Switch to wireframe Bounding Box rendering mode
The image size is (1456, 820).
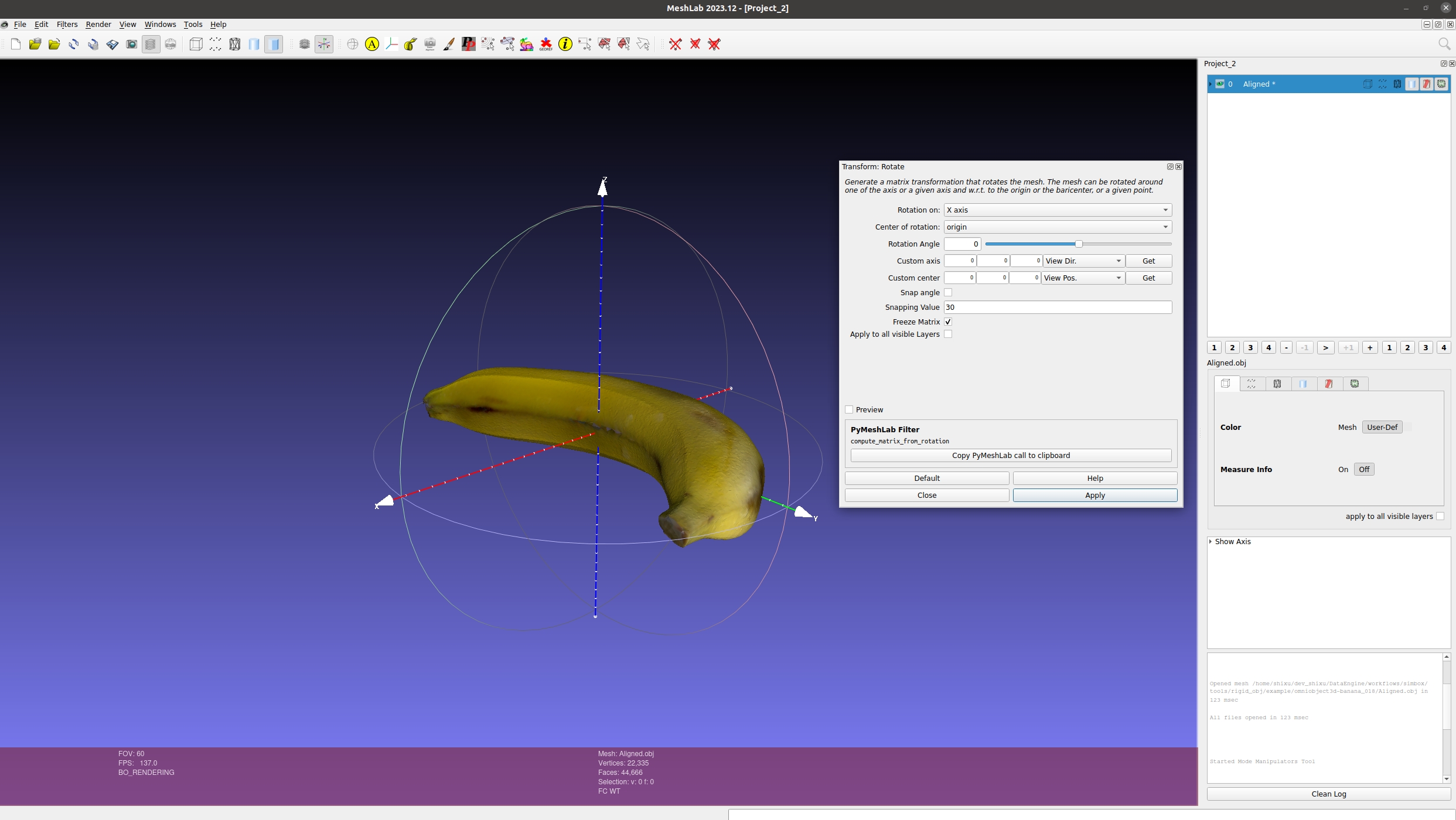pyautogui.click(x=196, y=44)
